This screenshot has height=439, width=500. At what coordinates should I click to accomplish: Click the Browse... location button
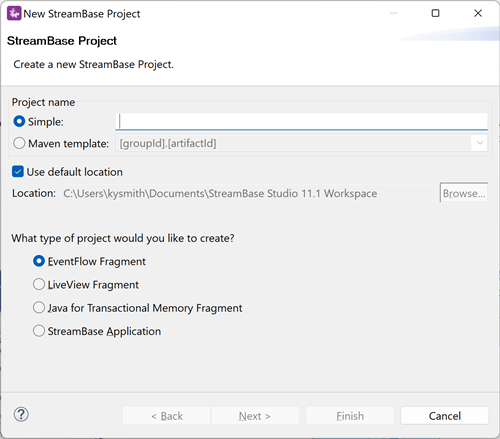(464, 193)
